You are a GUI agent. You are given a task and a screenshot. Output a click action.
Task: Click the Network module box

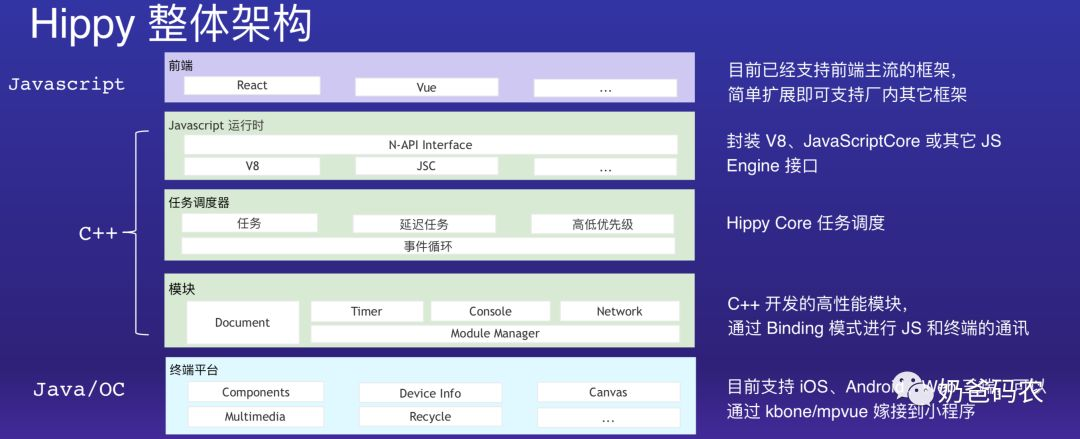click(x=619, y=312)
